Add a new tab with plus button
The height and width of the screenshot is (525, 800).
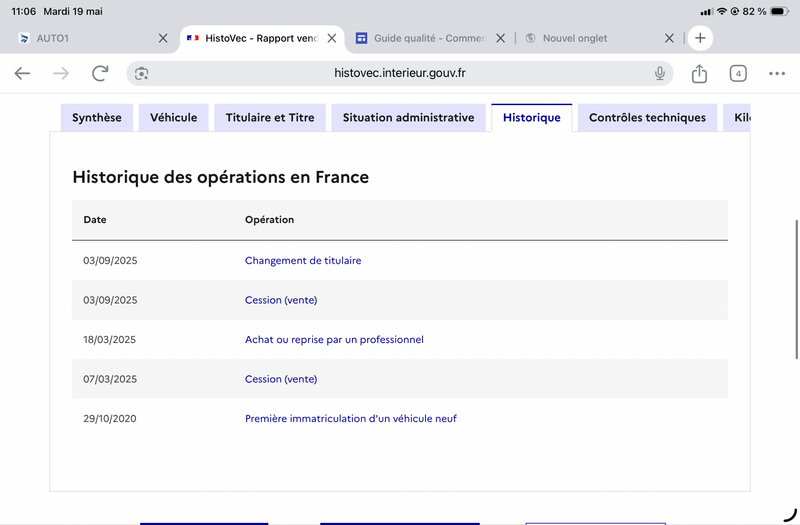coord(700,38)
